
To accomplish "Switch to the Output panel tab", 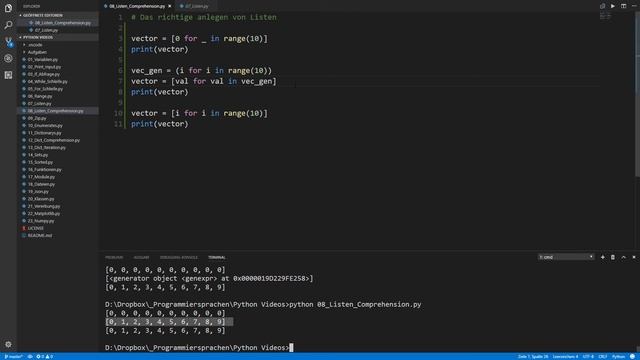I will tap(141, 257).
